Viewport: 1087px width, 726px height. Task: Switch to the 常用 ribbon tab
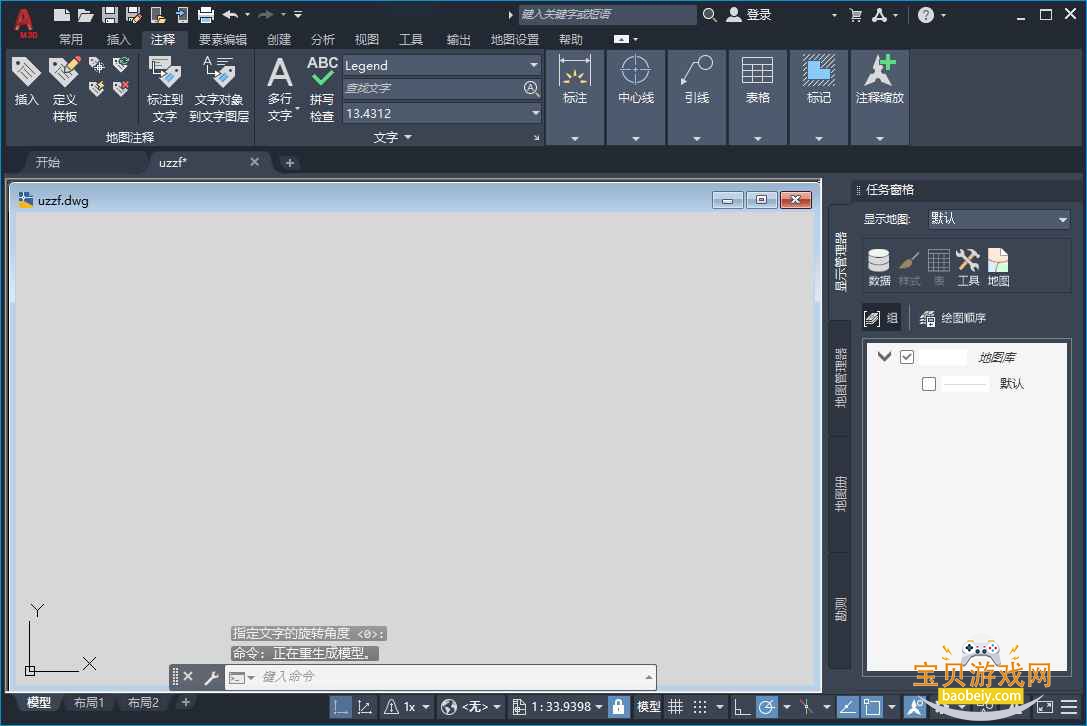(71, 40)
